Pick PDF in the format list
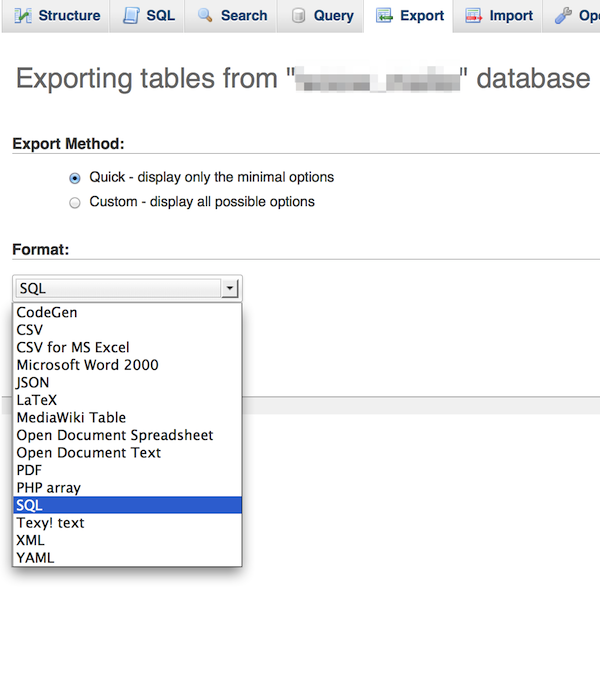This screenshot has height=692, width=600. 29,470
